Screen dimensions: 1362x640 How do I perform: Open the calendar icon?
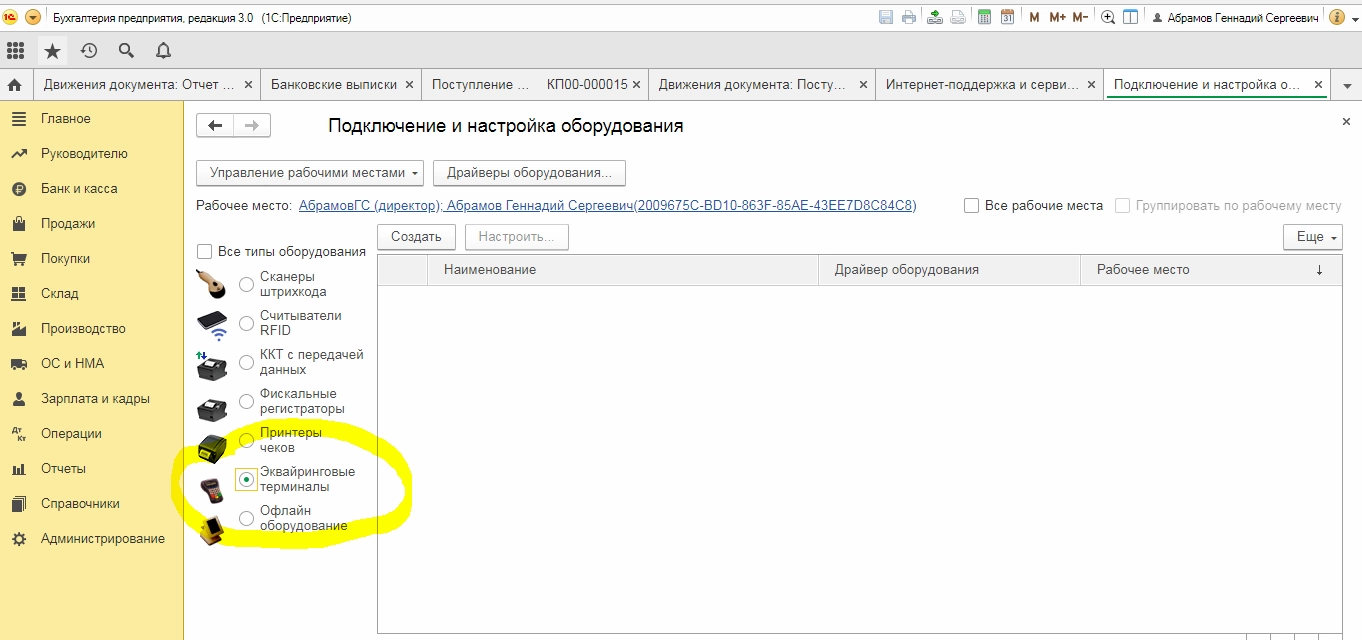pyautogui.click(x=1007, y=17)
